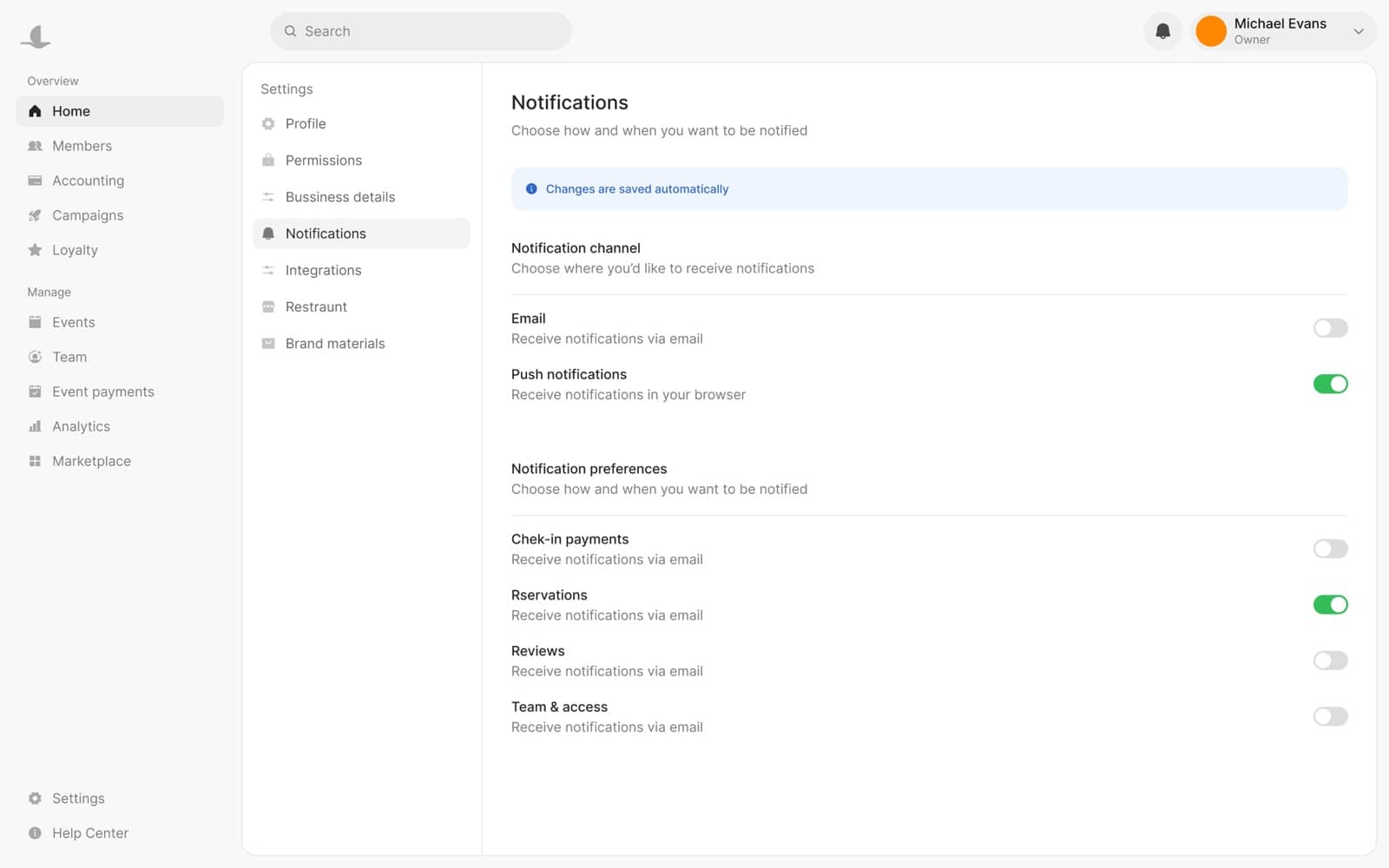Click the Help Center info icon
This screenshot has height=868, width=1389.
click(x=35, y=833)
